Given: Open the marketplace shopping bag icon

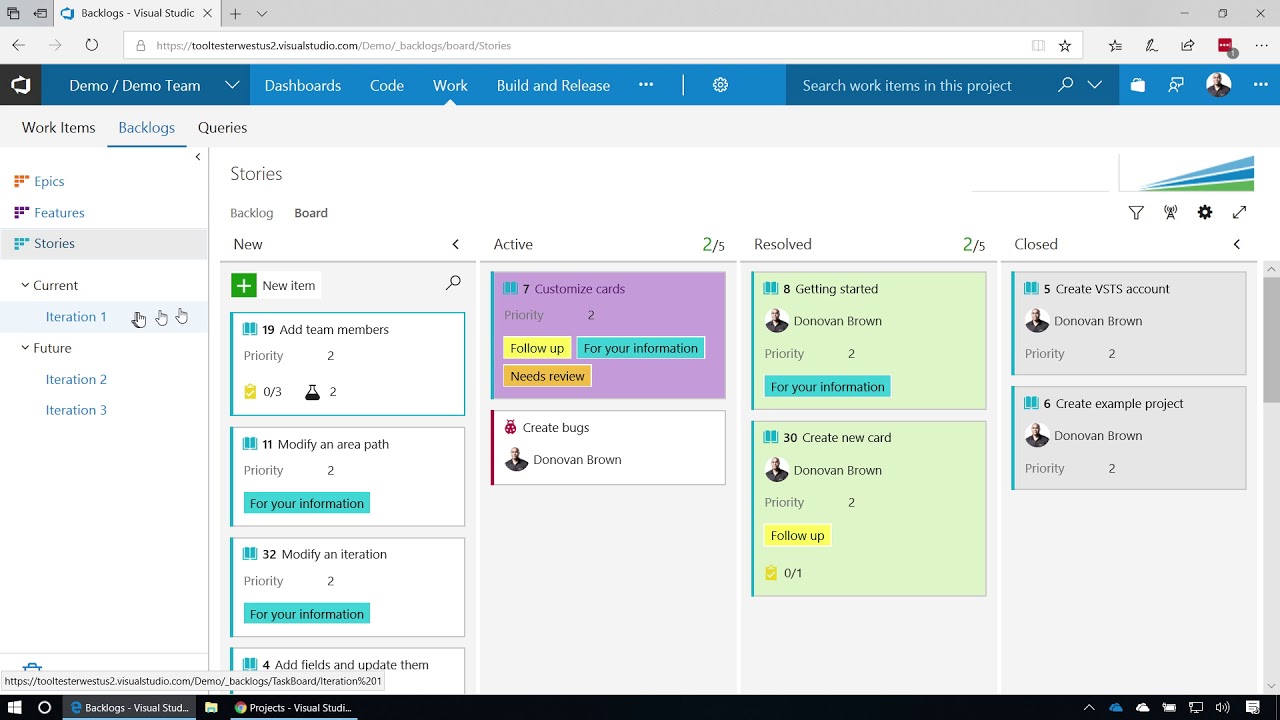Looking at the screenshot, I should pos(1137,85).
